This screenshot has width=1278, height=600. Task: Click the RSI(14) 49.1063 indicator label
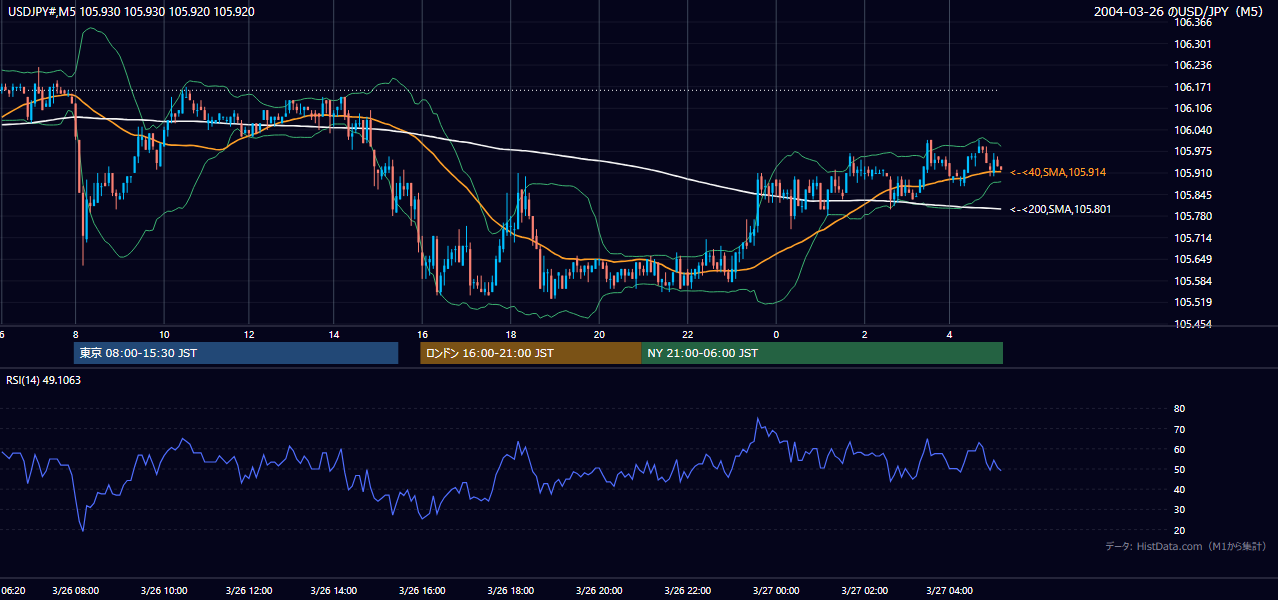click(44, 380)
